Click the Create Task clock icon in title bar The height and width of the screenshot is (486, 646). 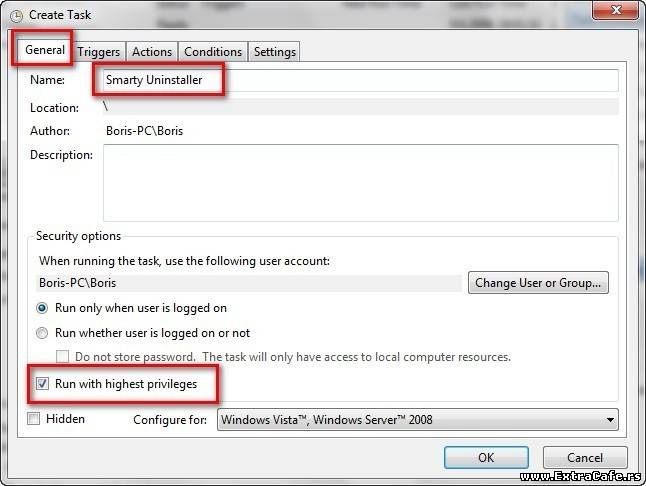click(x=15, y=16)
